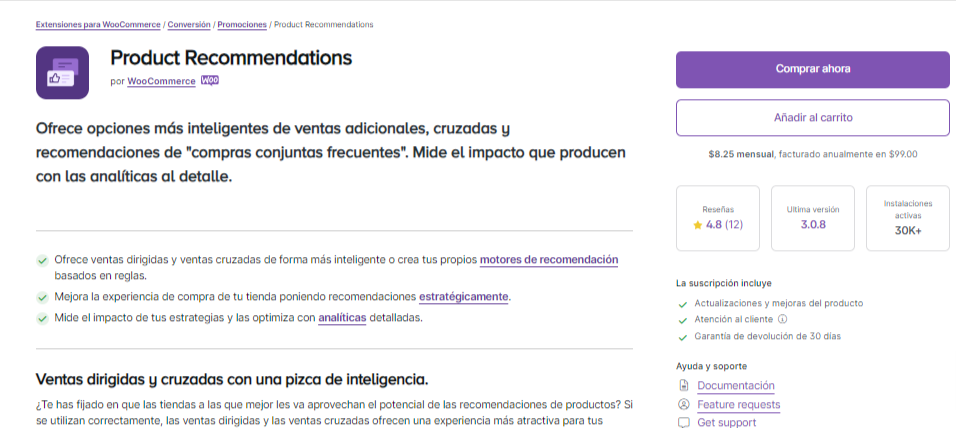Image resolution: width=956 pixels, height=428 pixels.
Task: Click 'Garantía de devolución de 30 días' text
Action: (768, 337)
